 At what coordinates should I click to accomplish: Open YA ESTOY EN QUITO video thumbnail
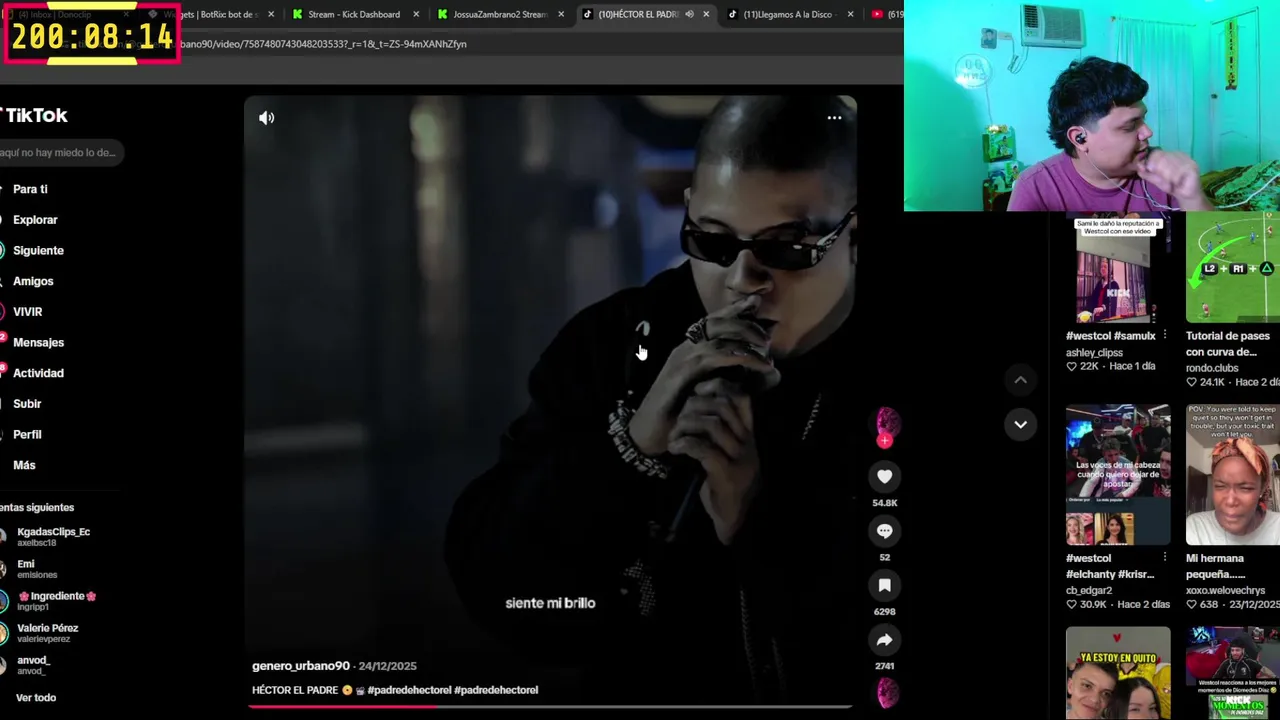pyautogui.click(x=1118, y=673)
